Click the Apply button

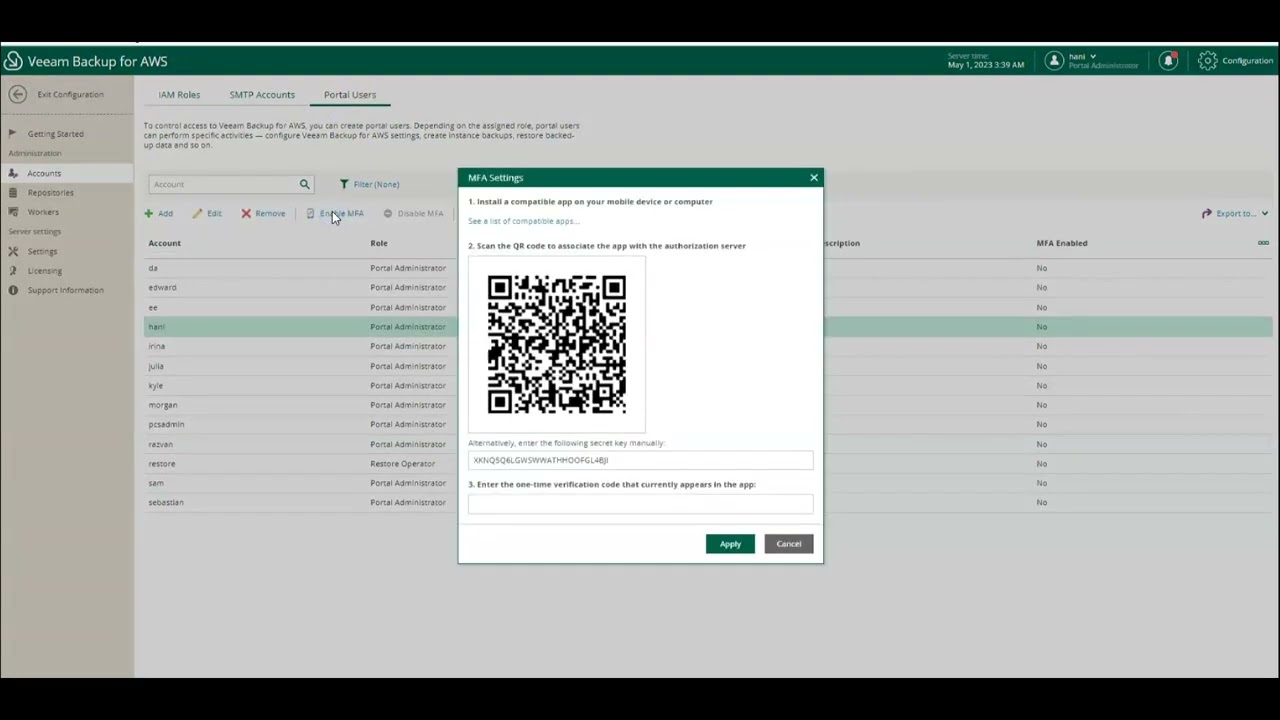click(x=730, y=544)
